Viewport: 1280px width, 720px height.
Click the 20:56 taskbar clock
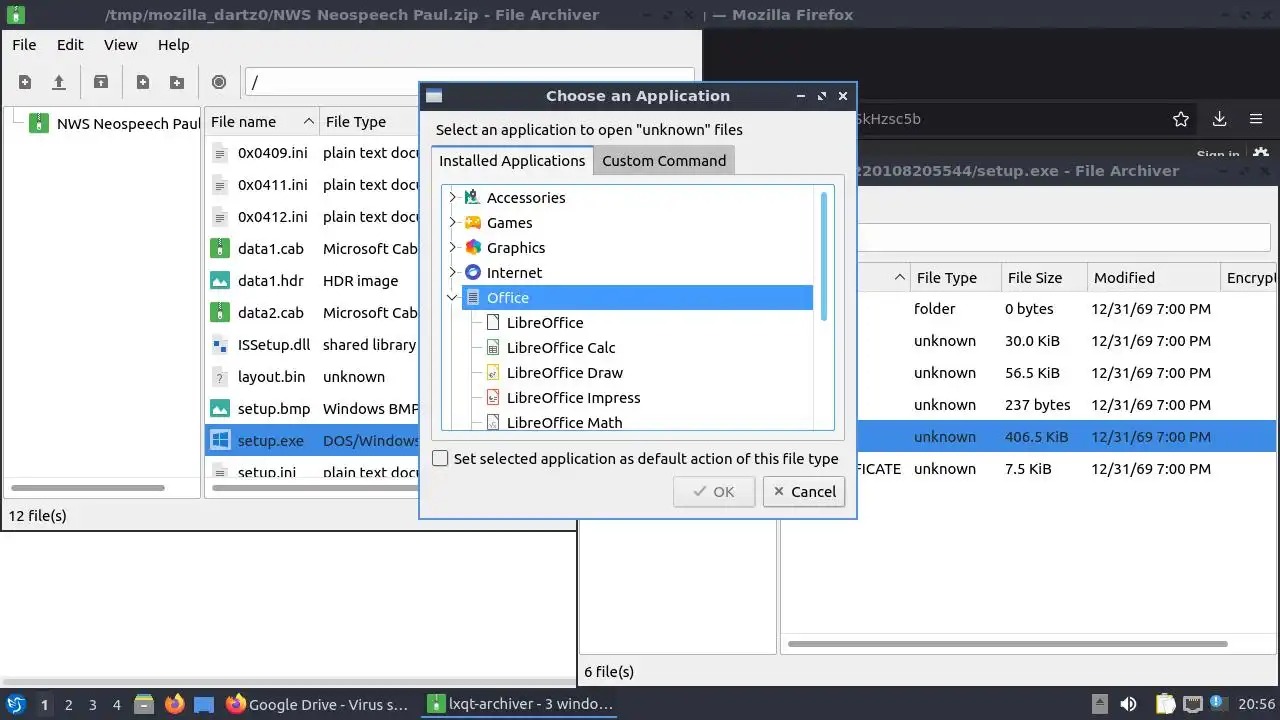click(1256, 704)
